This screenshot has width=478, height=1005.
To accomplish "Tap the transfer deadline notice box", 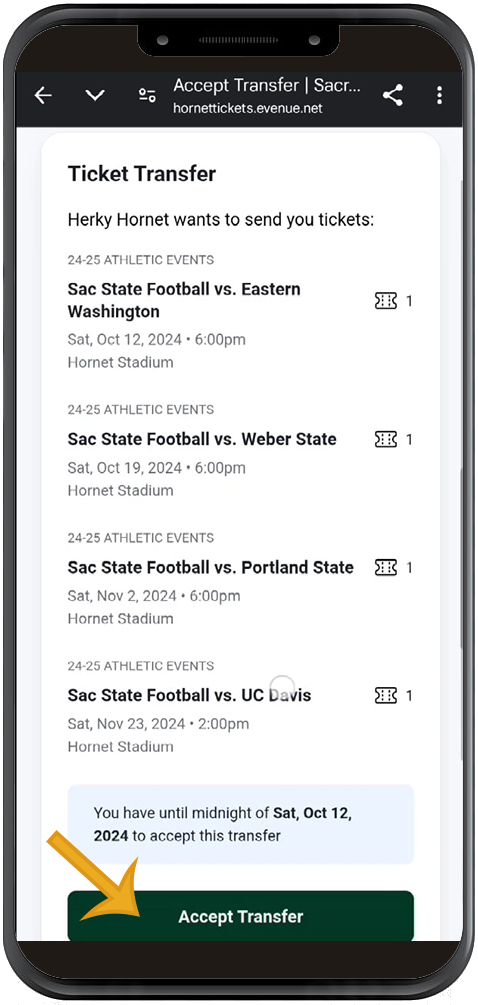I will pos(241,824).
